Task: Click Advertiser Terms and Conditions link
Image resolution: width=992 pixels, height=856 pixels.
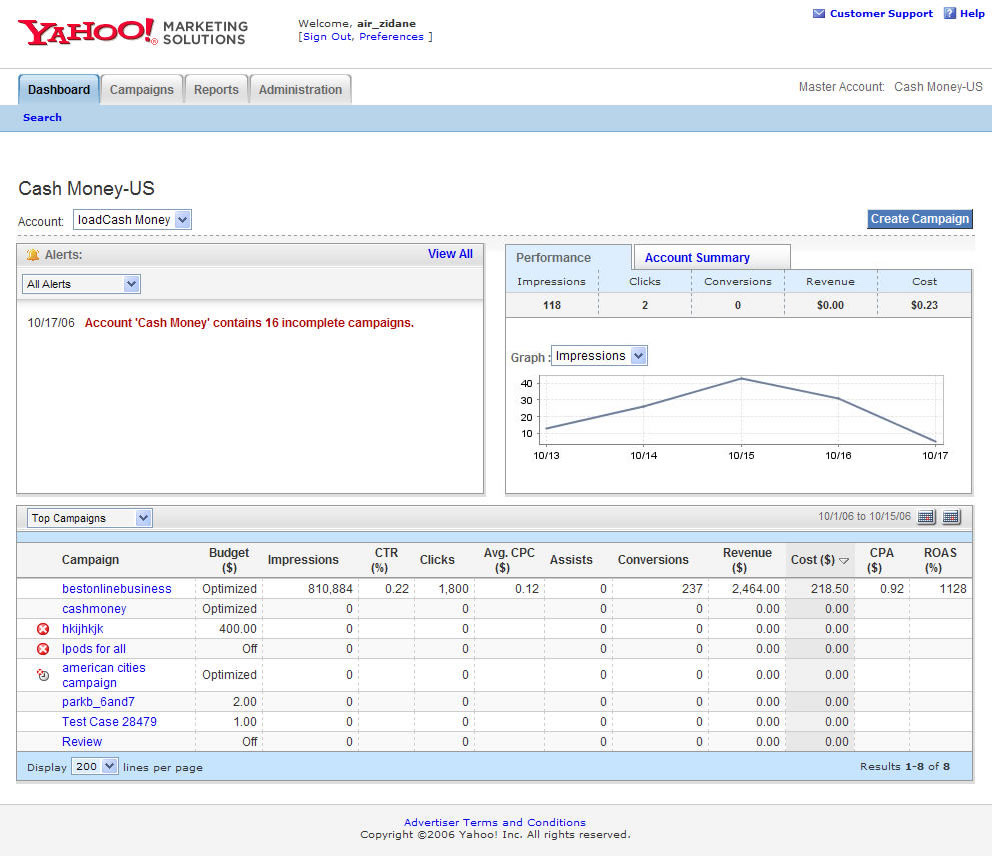Action: [x=495, y=822]
